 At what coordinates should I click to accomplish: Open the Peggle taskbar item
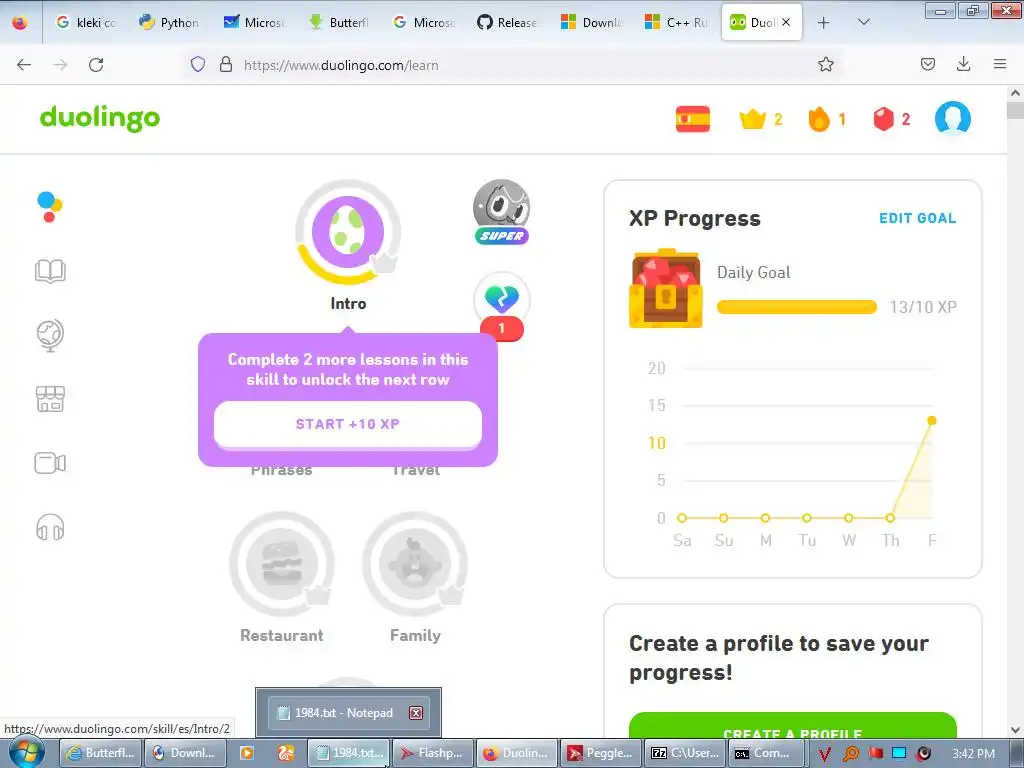click(601, 753)
